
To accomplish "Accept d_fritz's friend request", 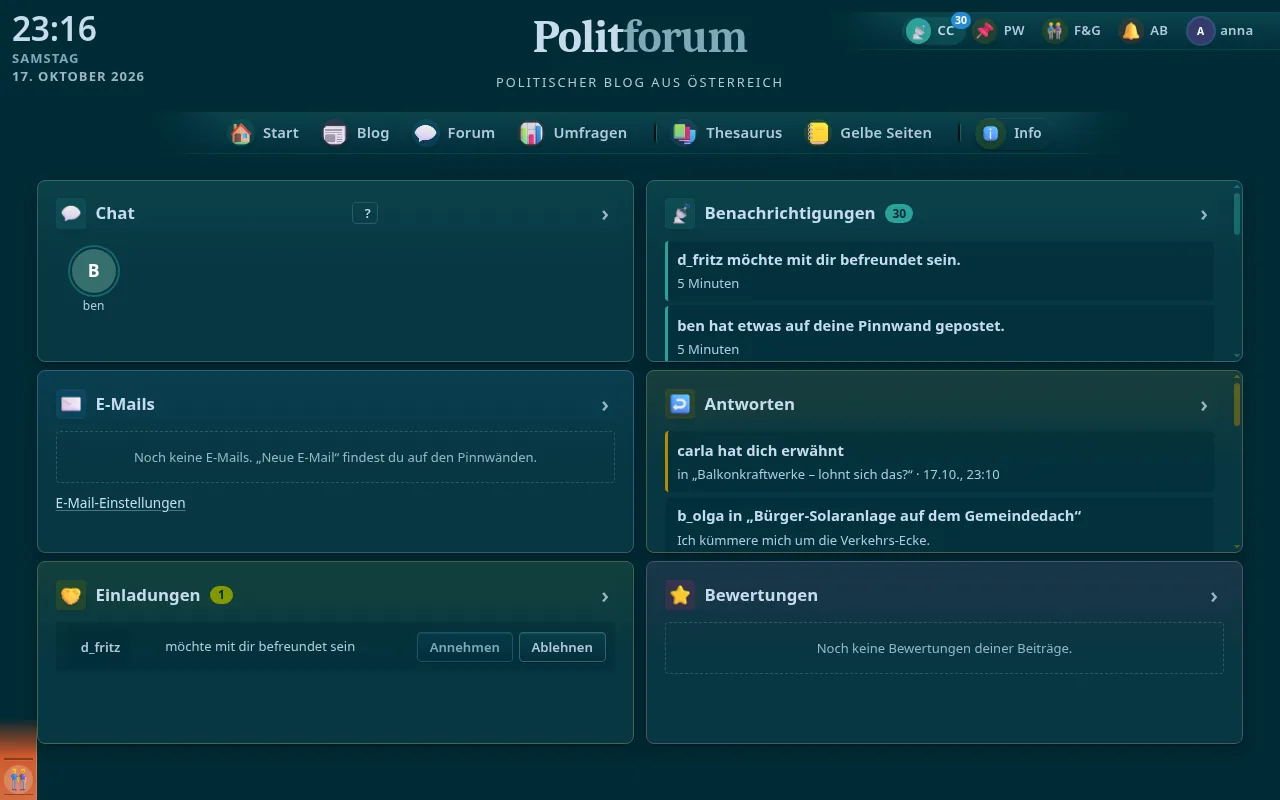I will 465,647.
